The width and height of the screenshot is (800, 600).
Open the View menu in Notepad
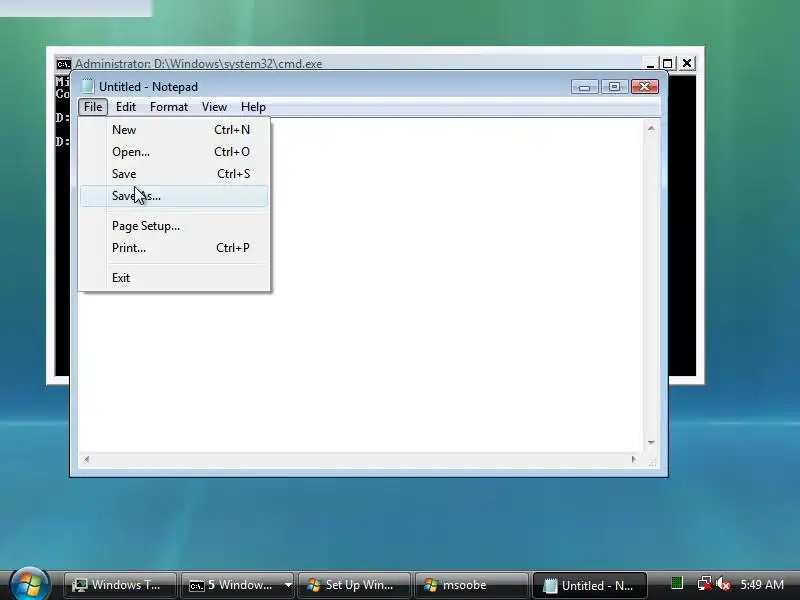(x=214, y=107)
